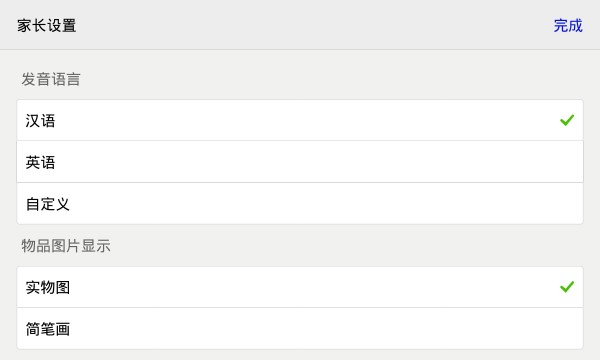
Task: Activate the 简笔画 list row
Action: pos(300,329)
